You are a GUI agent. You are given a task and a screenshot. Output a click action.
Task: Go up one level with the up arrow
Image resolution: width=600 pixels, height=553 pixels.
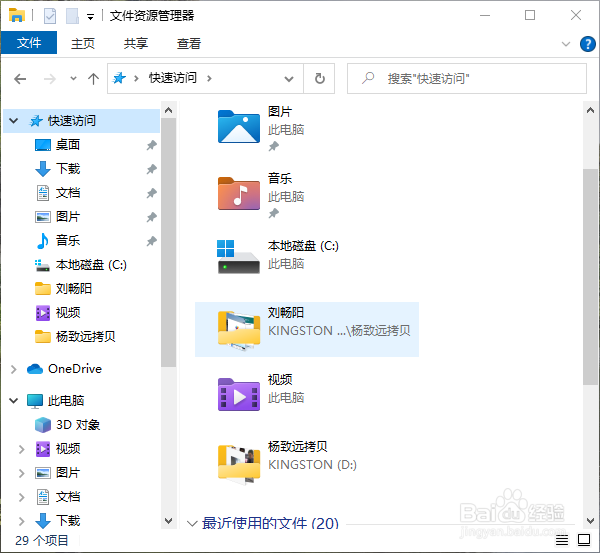click(x=93, y=79)
